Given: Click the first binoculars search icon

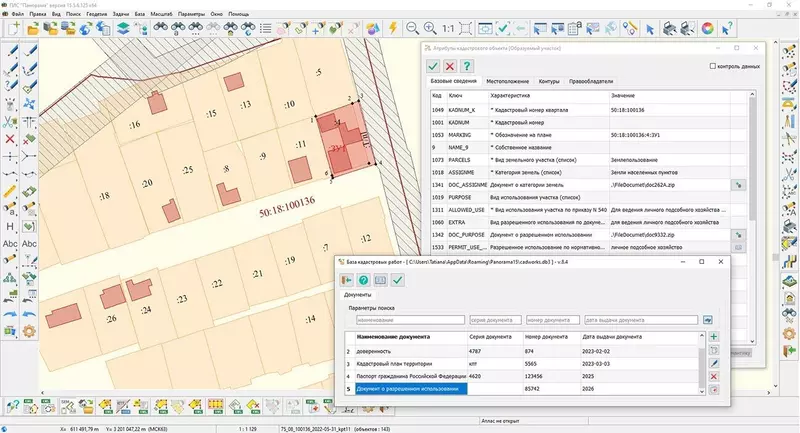Looking at the screenshot, I should [161, 29].
